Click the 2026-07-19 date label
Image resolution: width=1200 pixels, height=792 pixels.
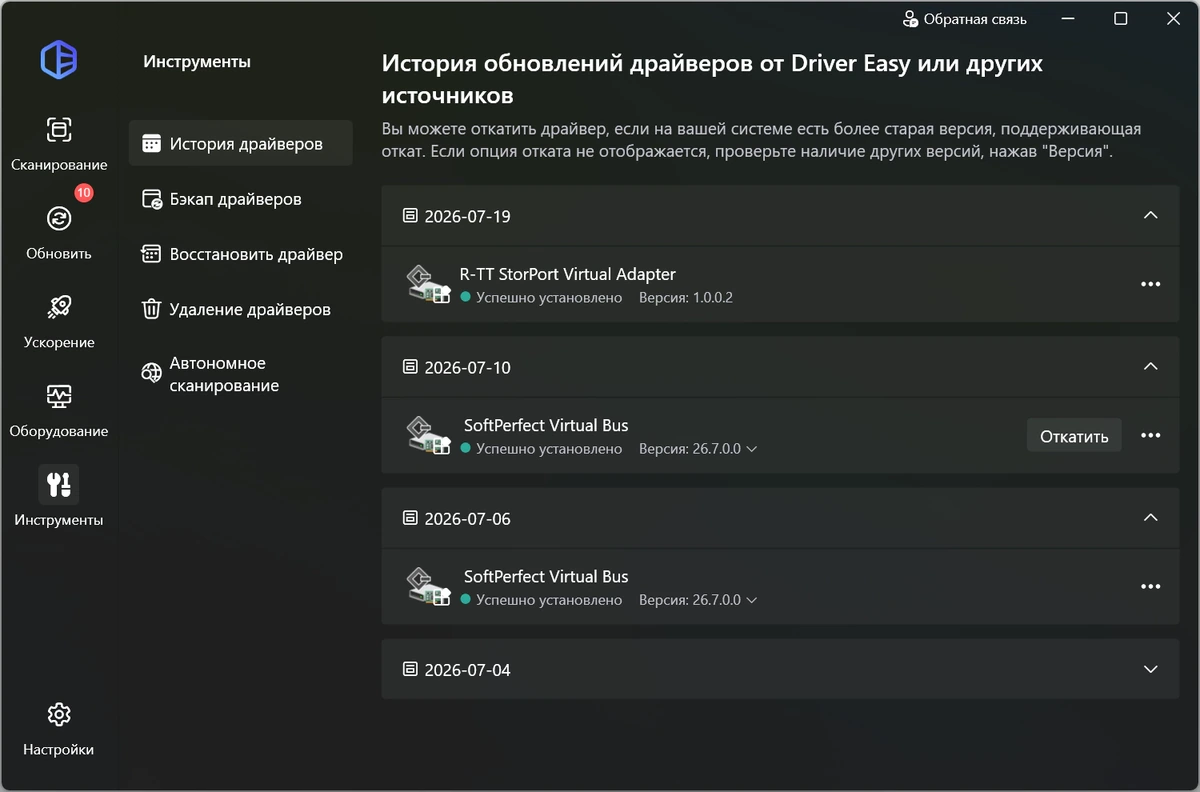(468, 216)
